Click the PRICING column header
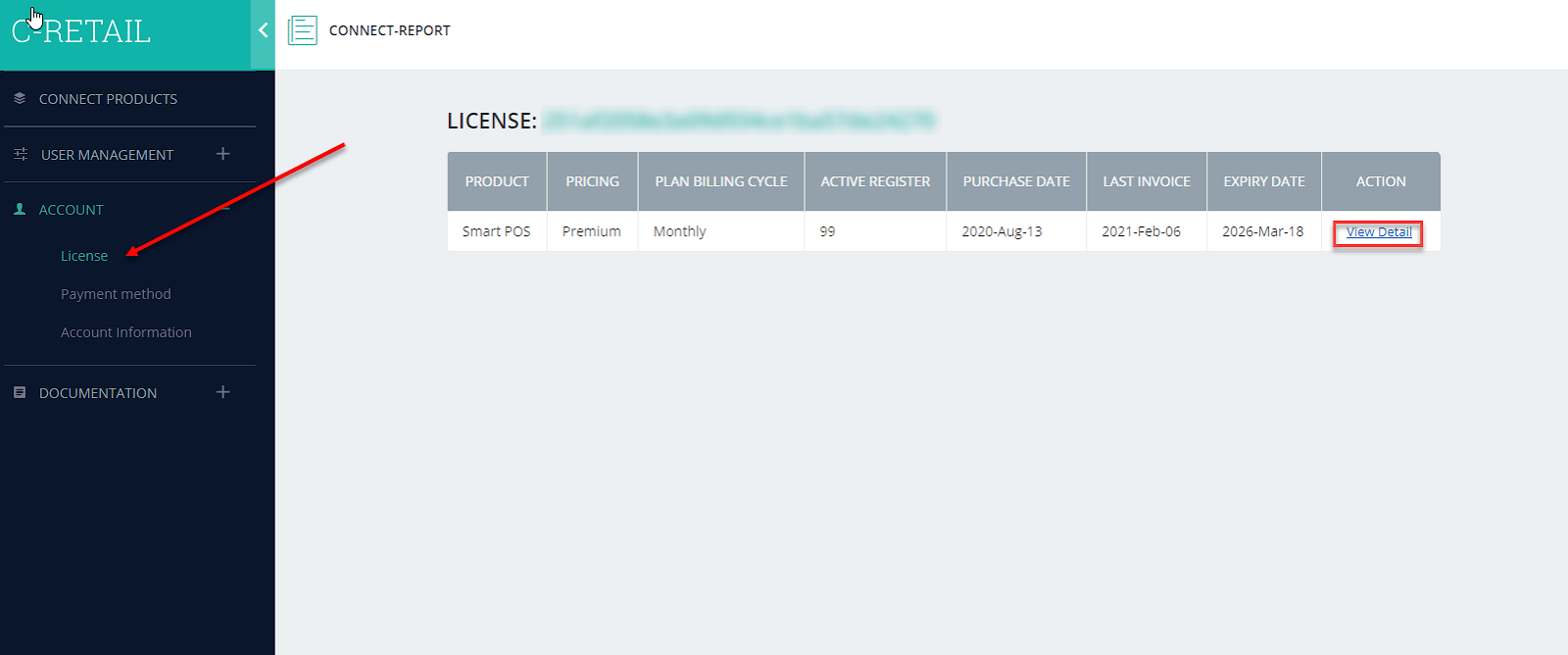The width and height of the screenshot is (1568, 655). tap(593, 181)
